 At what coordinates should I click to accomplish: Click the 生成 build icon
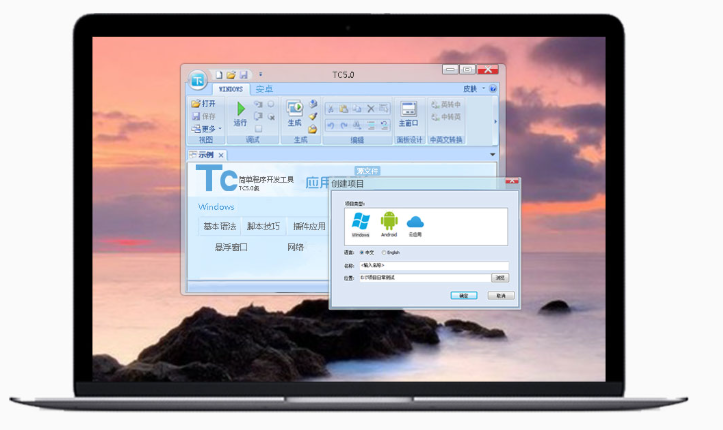(294, 113)
